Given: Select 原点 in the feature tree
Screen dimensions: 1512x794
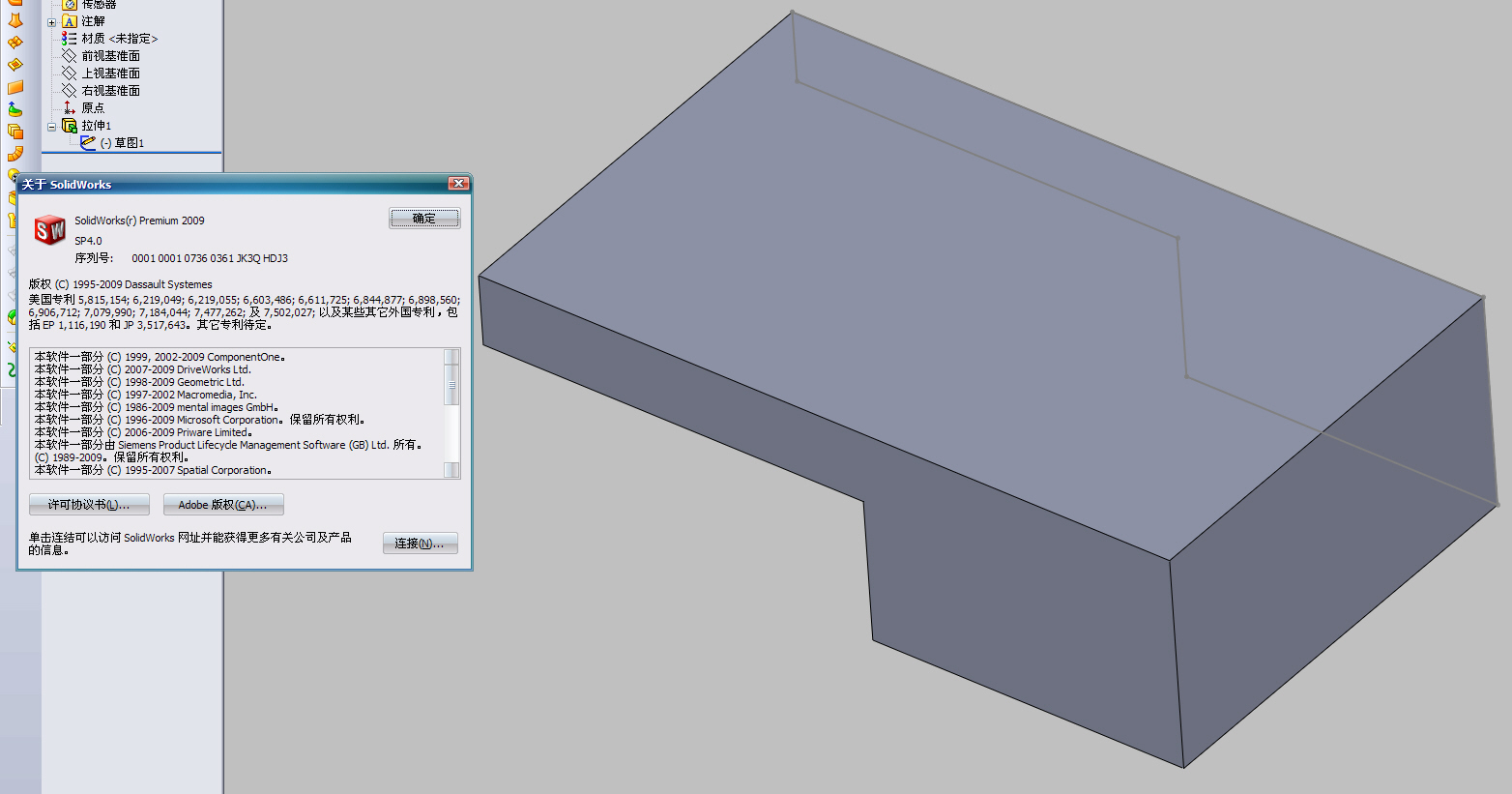Looking at the screenshot, I should [93, 108].
